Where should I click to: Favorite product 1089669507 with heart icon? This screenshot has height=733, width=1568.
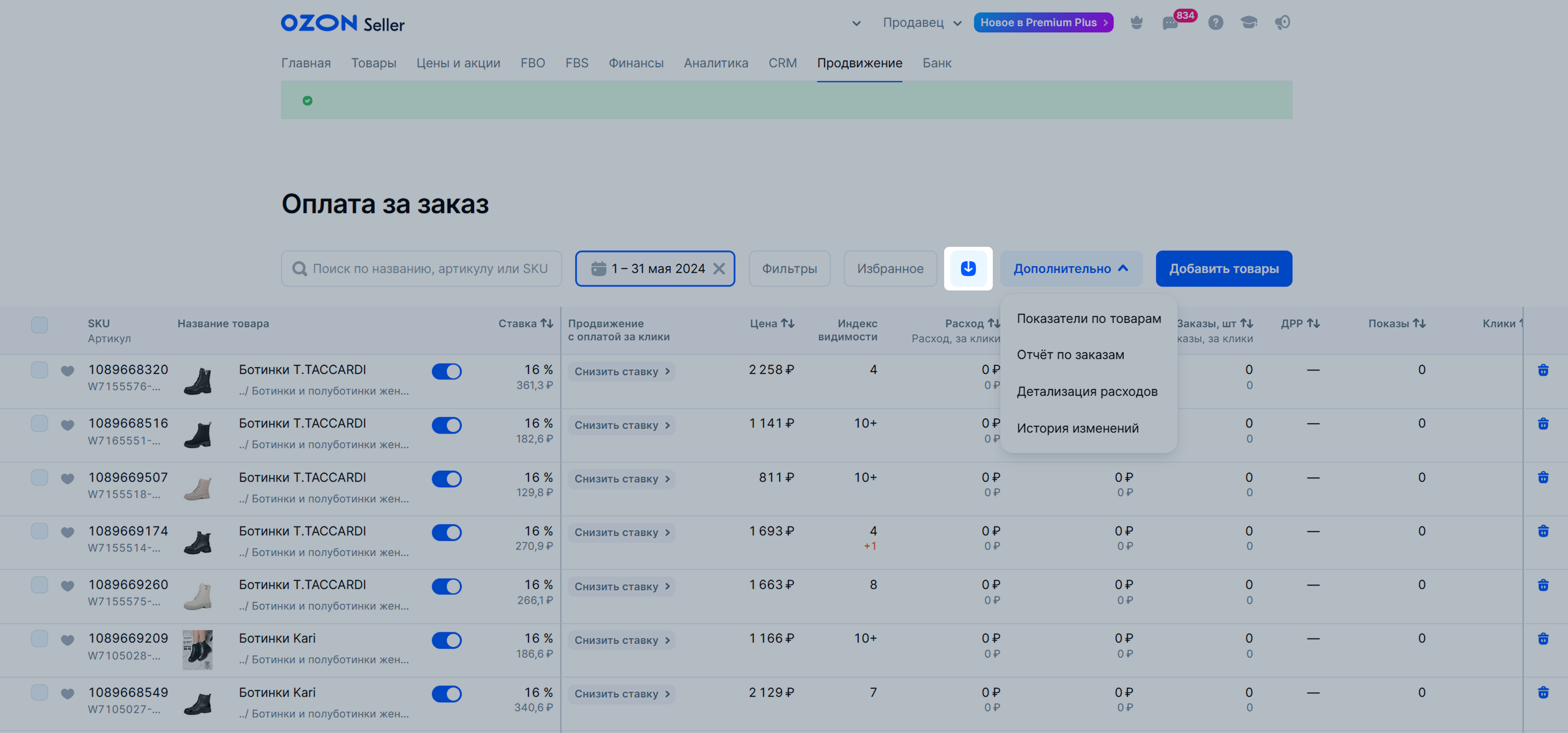point(68,478)
